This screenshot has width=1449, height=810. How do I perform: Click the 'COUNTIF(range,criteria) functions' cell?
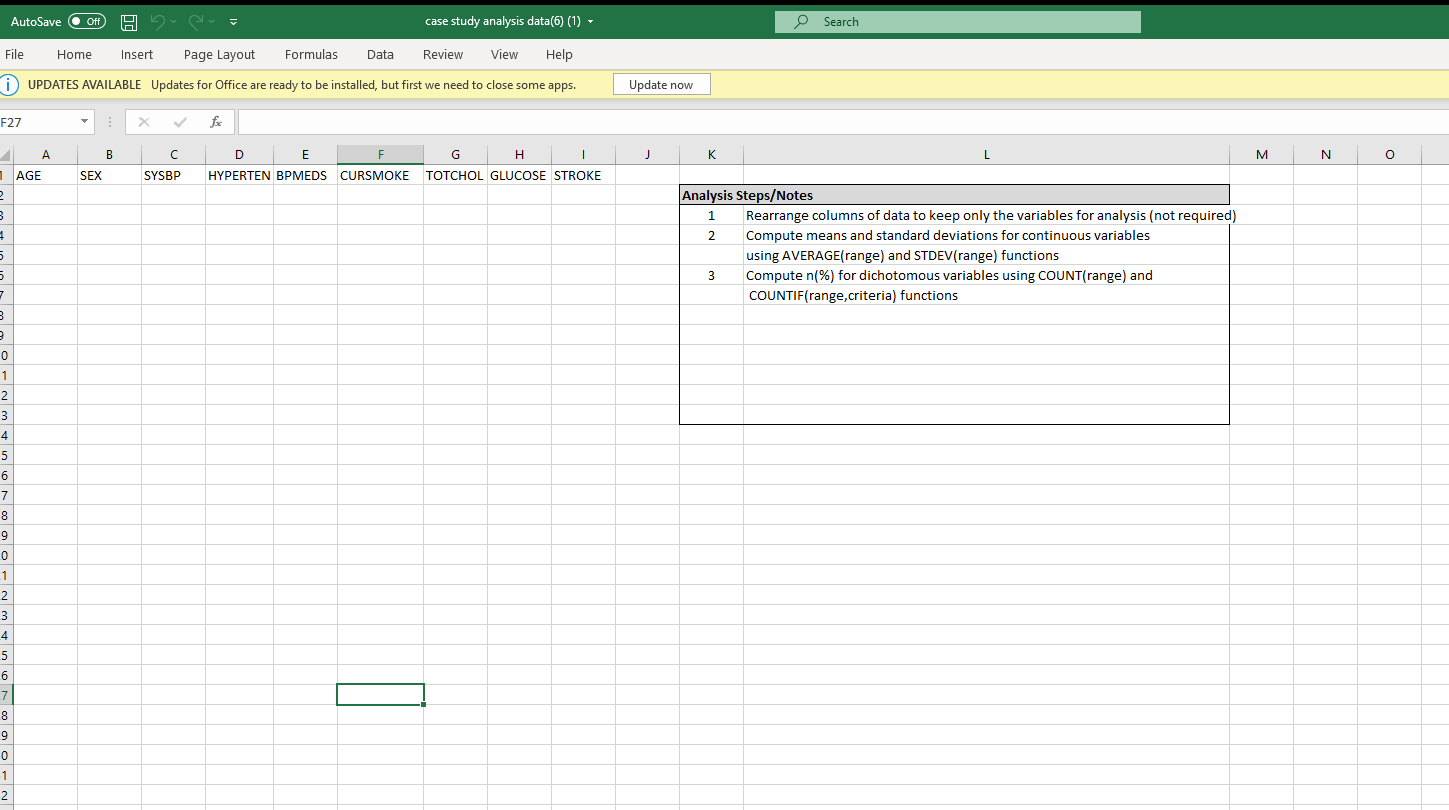point(986,295)
